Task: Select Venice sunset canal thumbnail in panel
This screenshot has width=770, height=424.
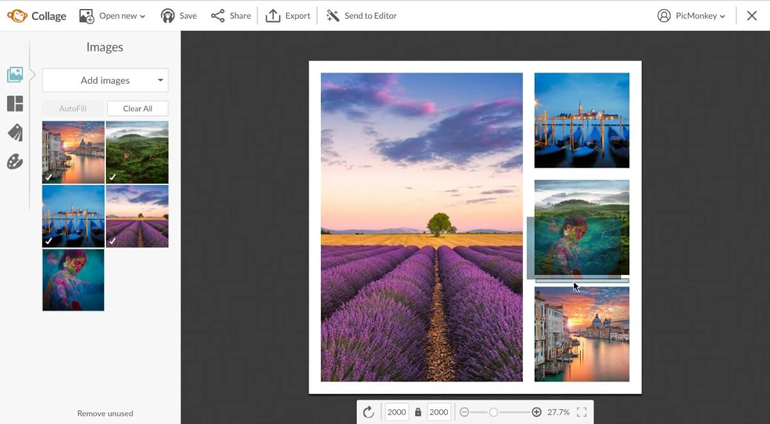Action: 73,152
